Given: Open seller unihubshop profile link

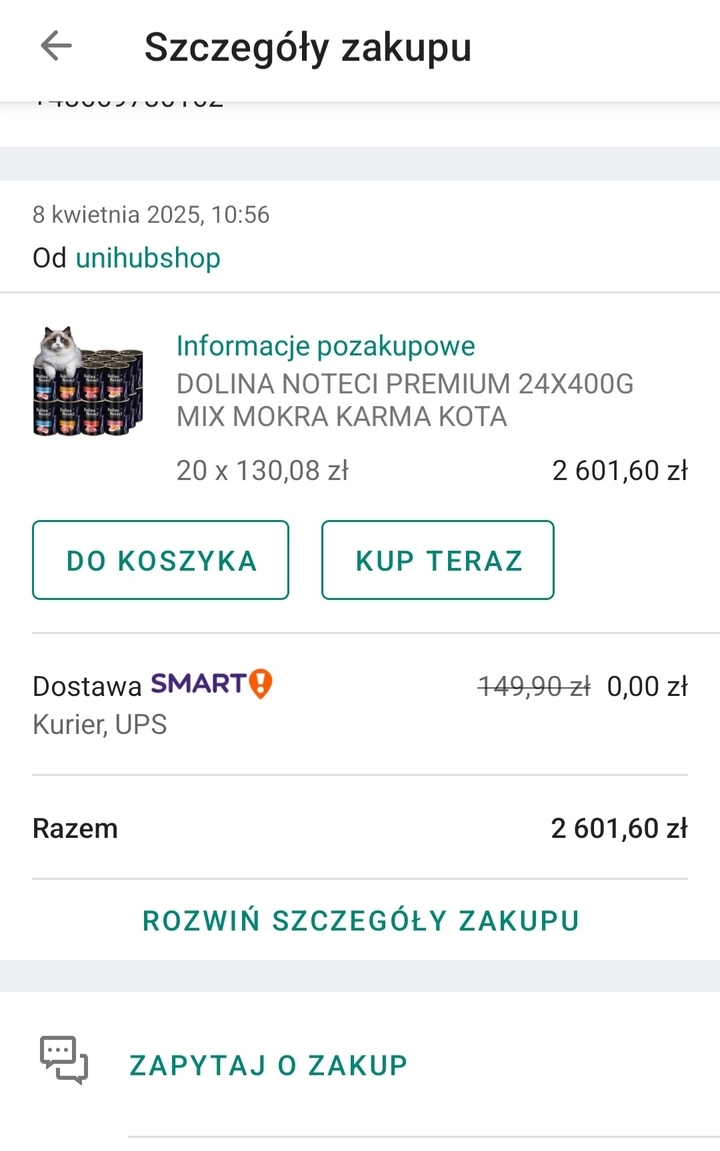Looking at the screenshot, I should pyautogui.click(x=148, y=258).
